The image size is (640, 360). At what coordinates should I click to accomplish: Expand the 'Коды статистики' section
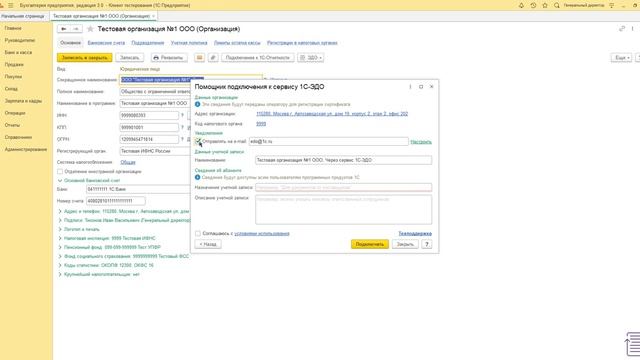[60, 265]
